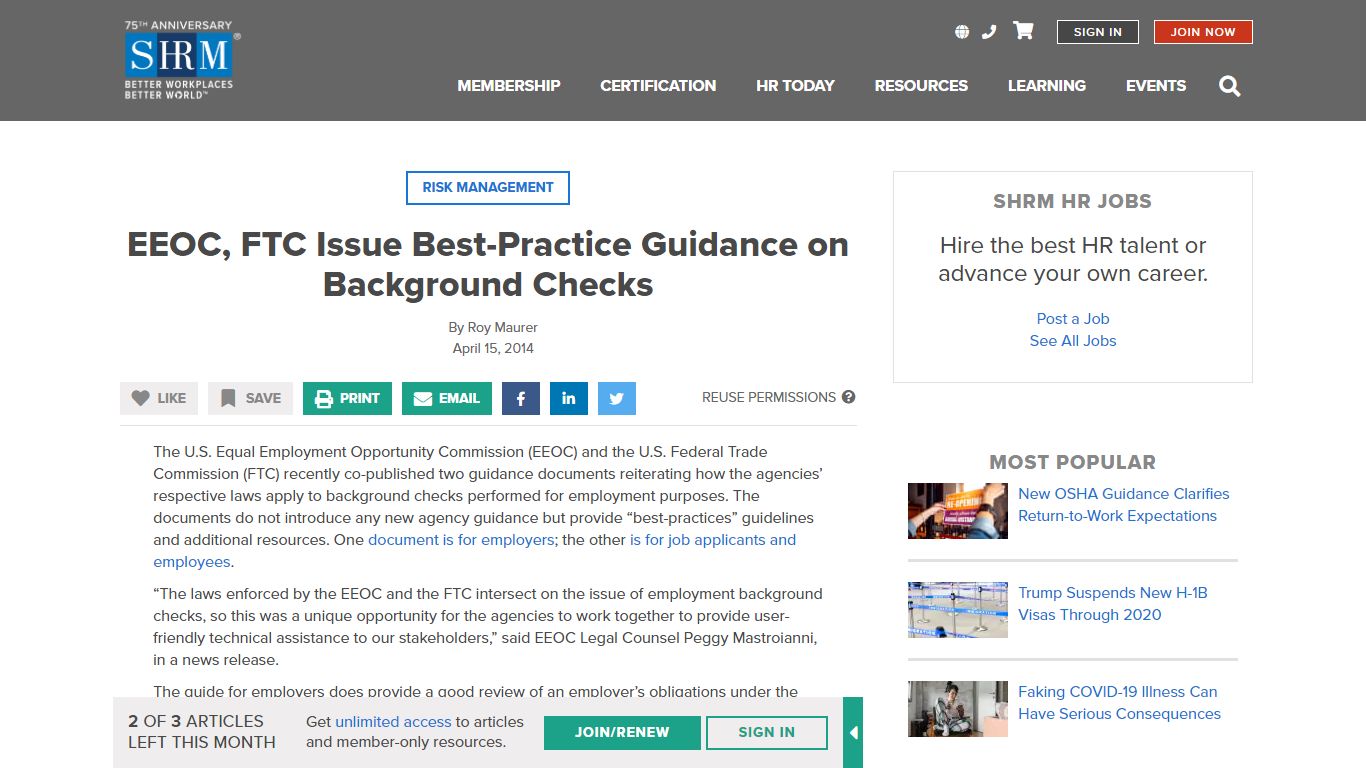Save this article bookmark

(250, 398)
